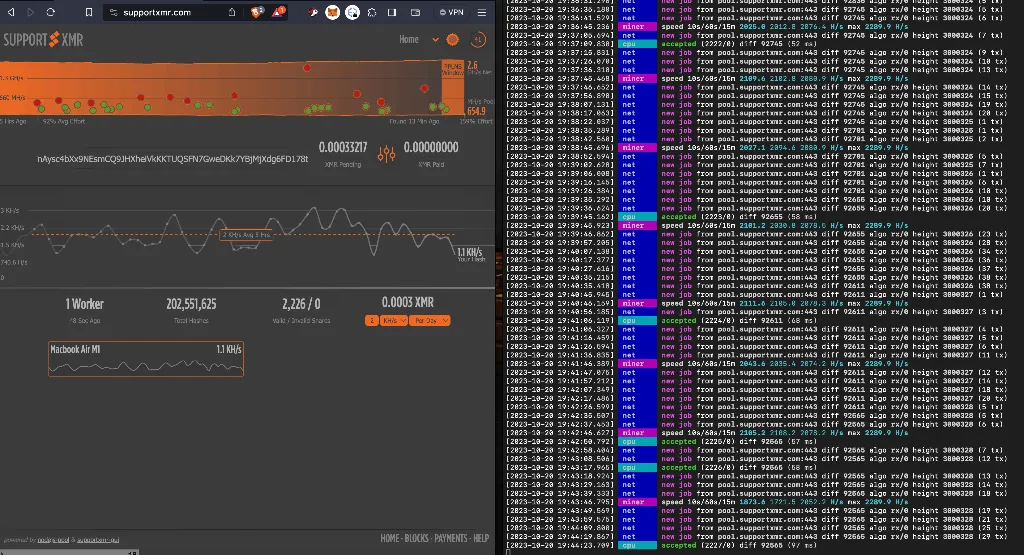Select the wallet address text
Viewport: 1024px width, 555px height.
(x=172, y=159)
